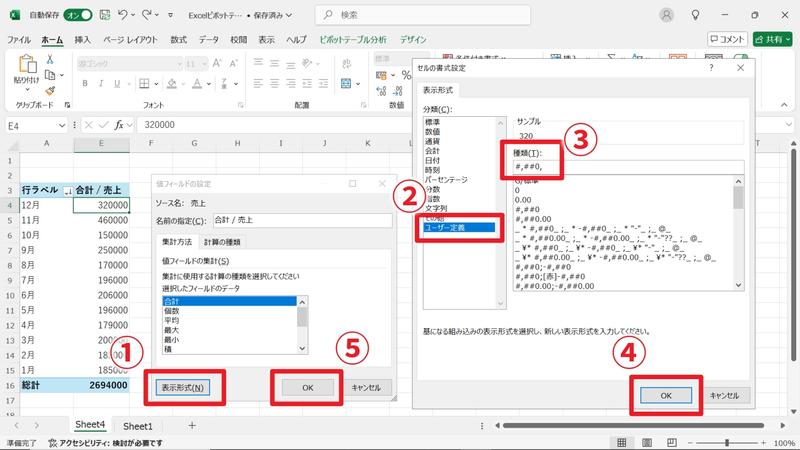Select 合計 in summarize list

(x=229, y=301)
